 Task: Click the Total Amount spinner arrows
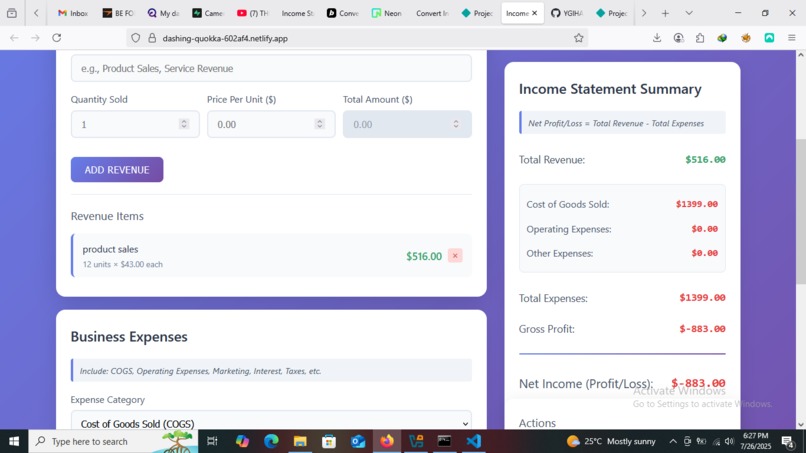[x=456, y=124]
